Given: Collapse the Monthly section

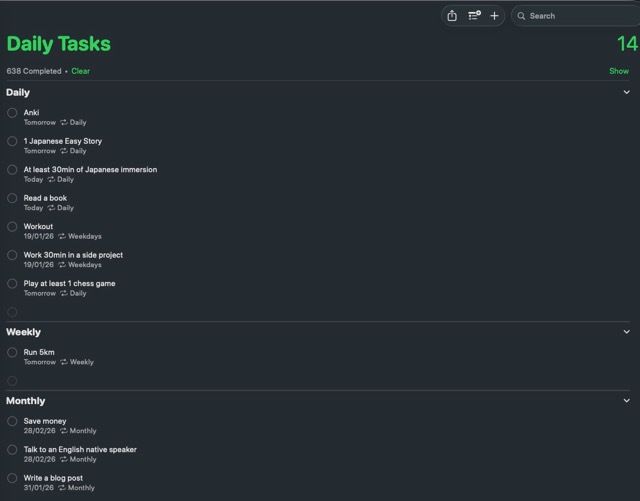Looking at the screenshot, I should 627,401.
